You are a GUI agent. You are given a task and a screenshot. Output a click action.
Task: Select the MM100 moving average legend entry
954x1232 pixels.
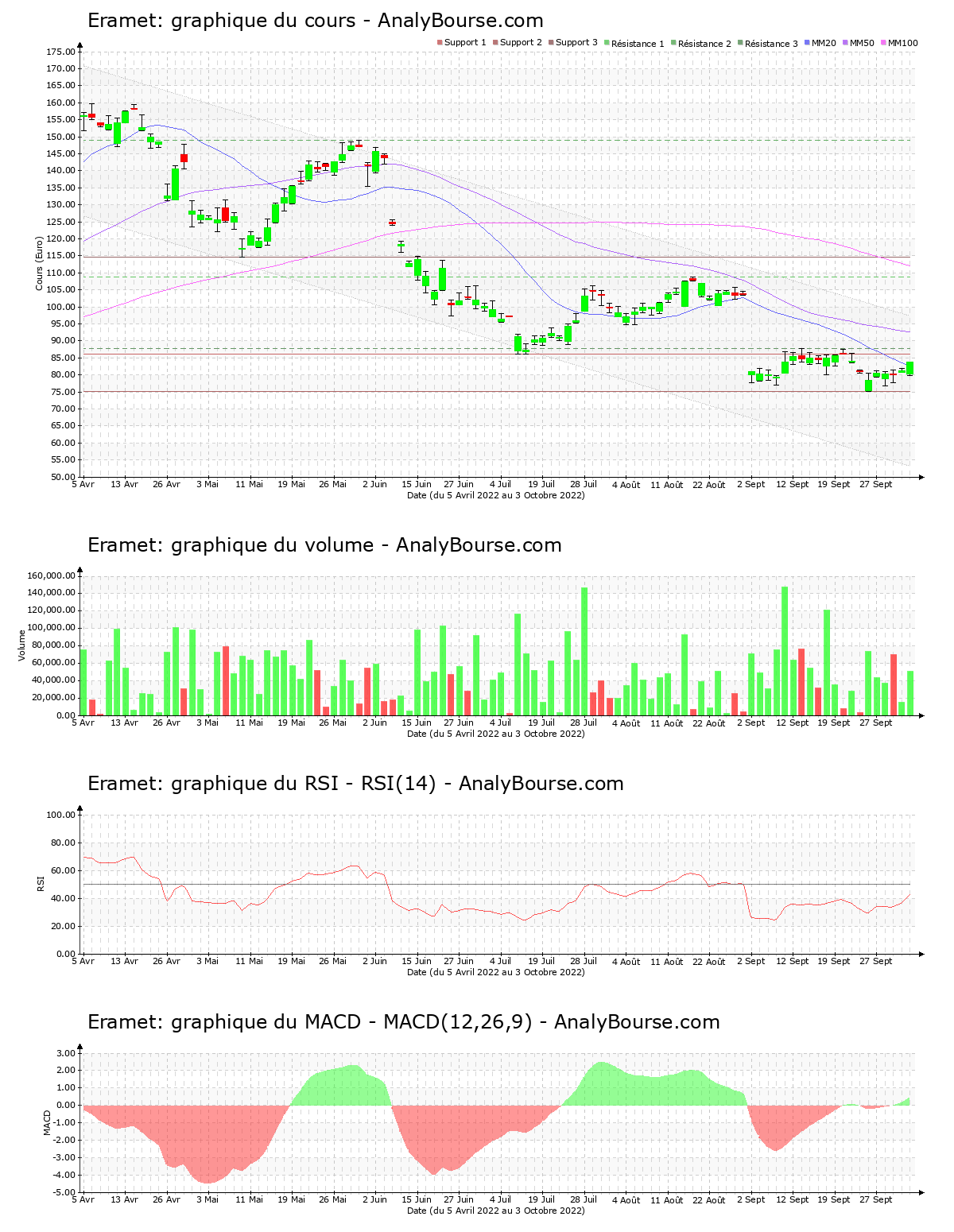899,43
